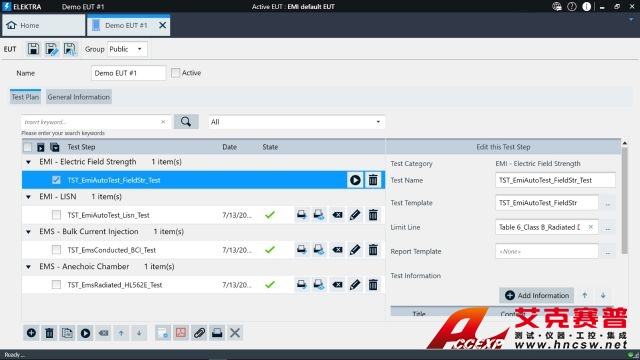Run the selected TST_EmiAutoTest_FieldStr_Test step
640x360 pixels.
click(355, 180)
